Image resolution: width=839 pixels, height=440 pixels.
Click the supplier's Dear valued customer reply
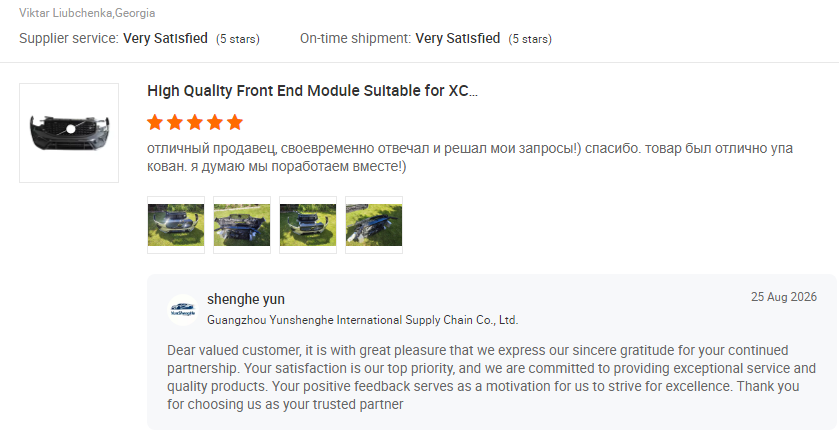(491, 377)
